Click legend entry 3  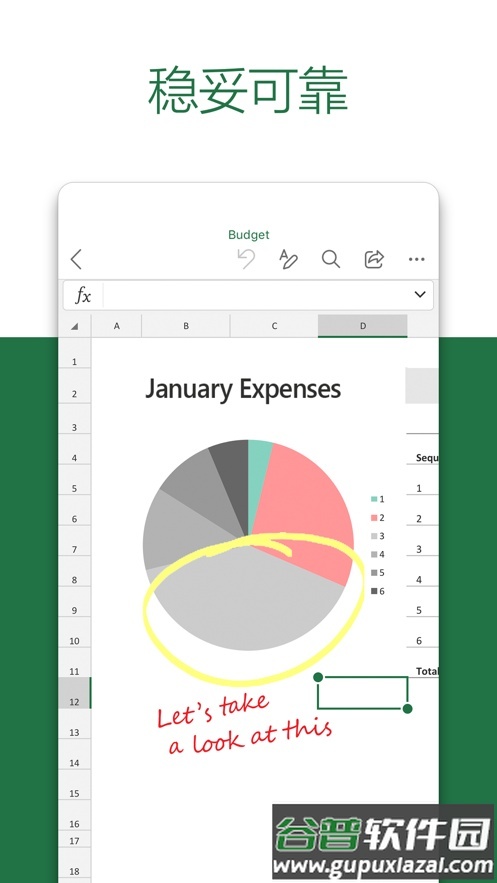[x=378, y=536]
